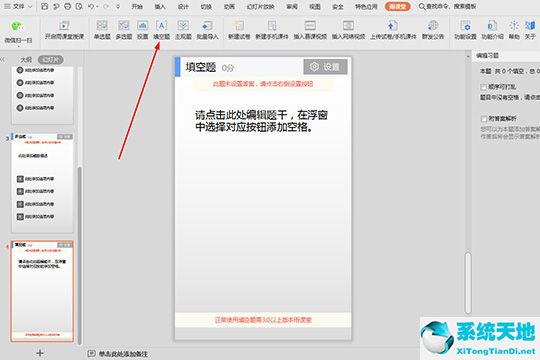Click the 0分 score label
This screenshot has width=540, height=360.
(x=228, y=68)
